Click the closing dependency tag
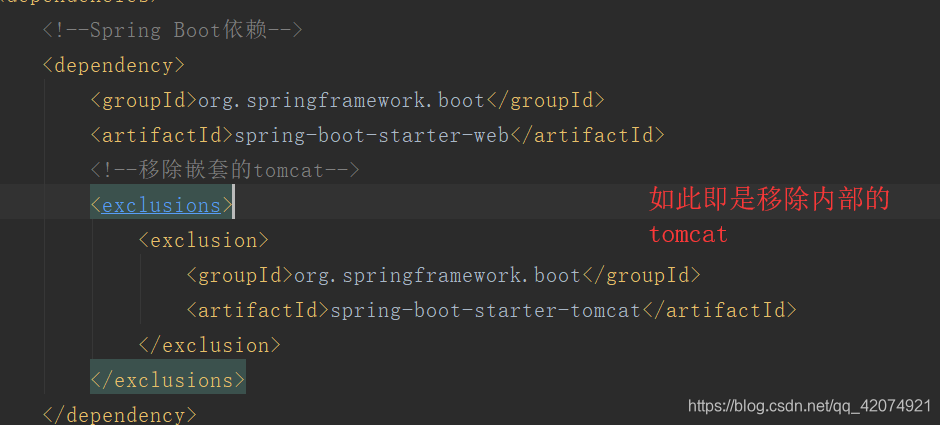 pyautogui.click(x=120, y=415)
